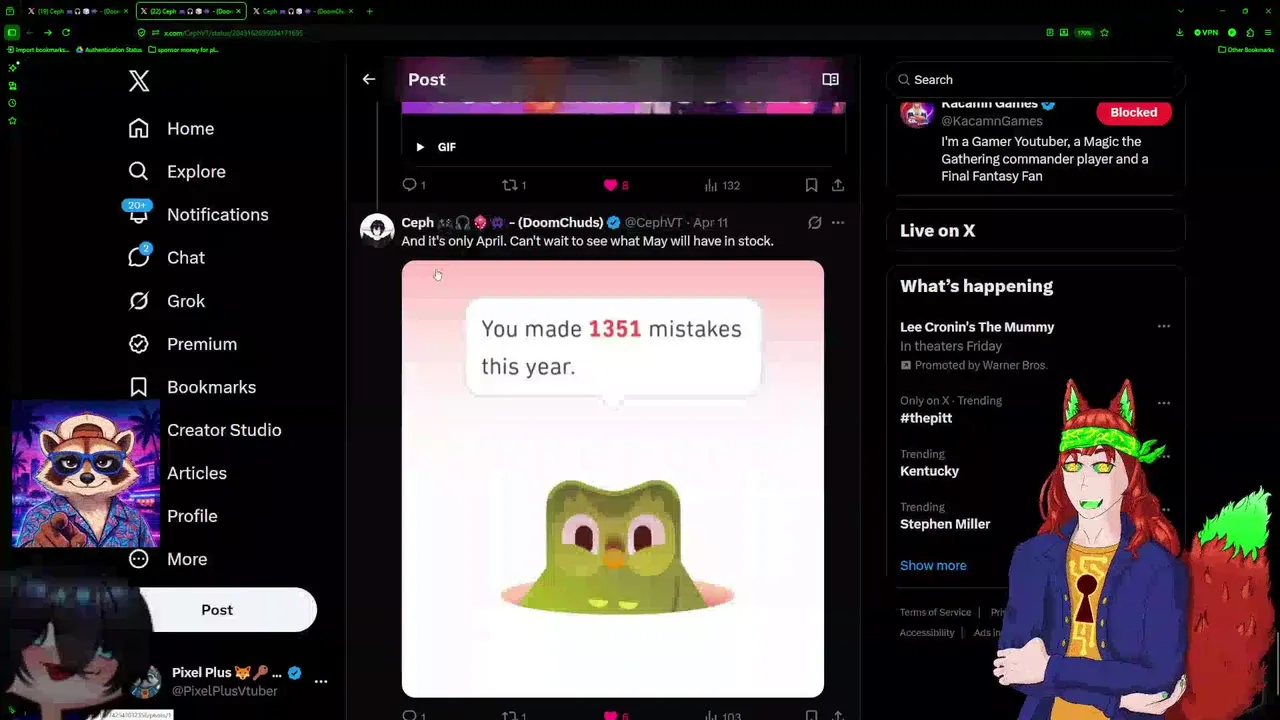
Task: Expand the More menu in sidebar
Action: point(168,558)
